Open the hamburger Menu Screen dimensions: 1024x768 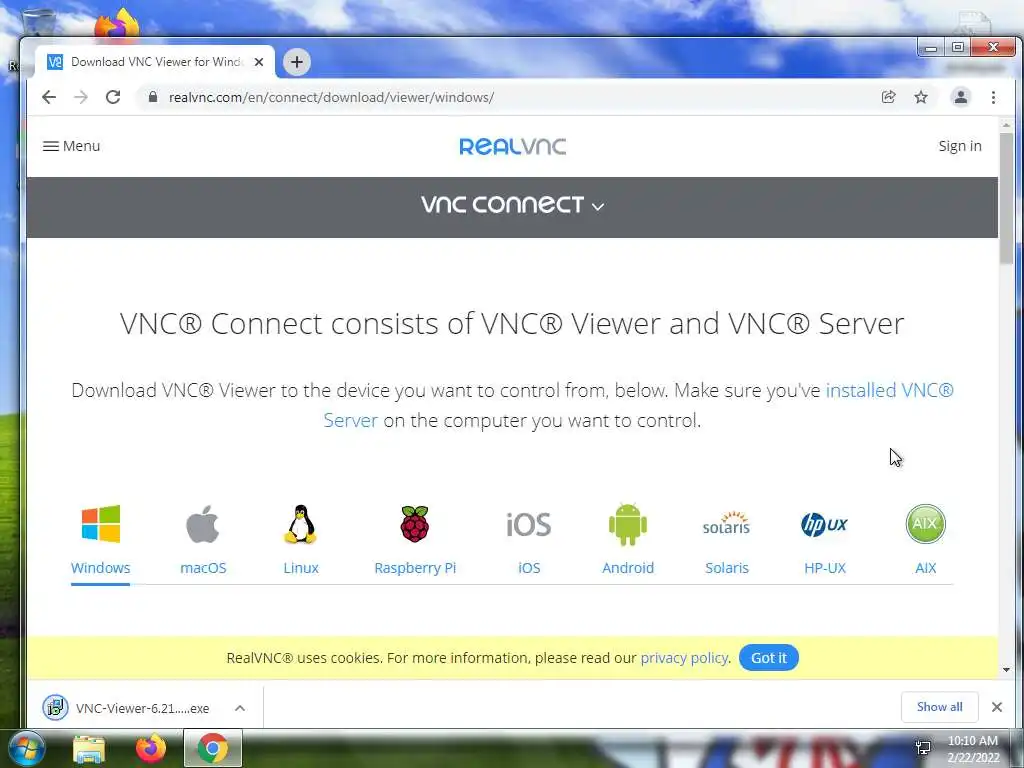click(71, 146)
